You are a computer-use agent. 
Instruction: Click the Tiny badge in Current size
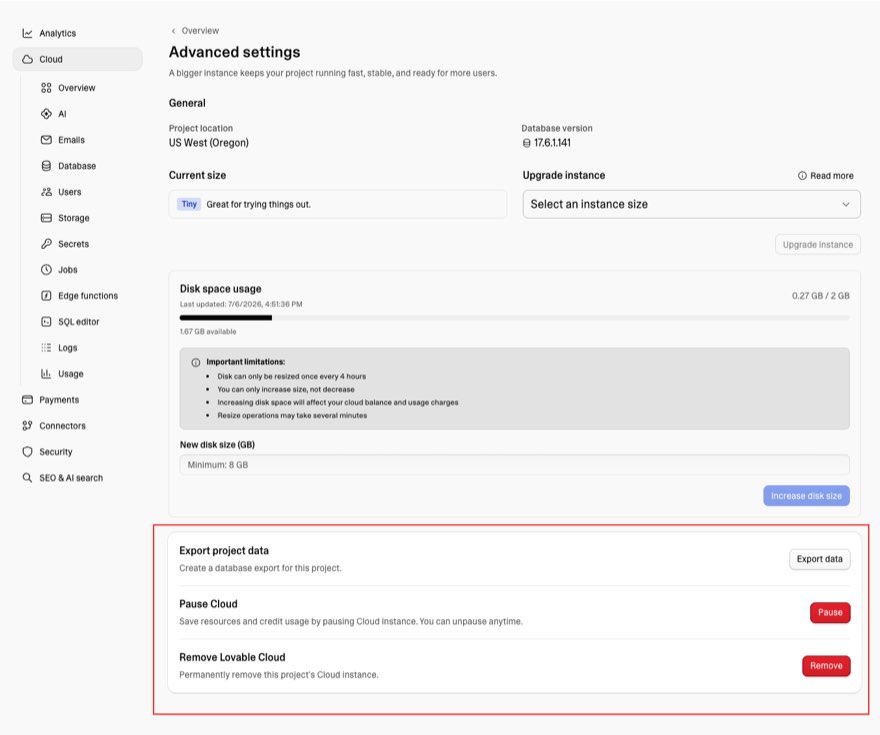(189, 204)
